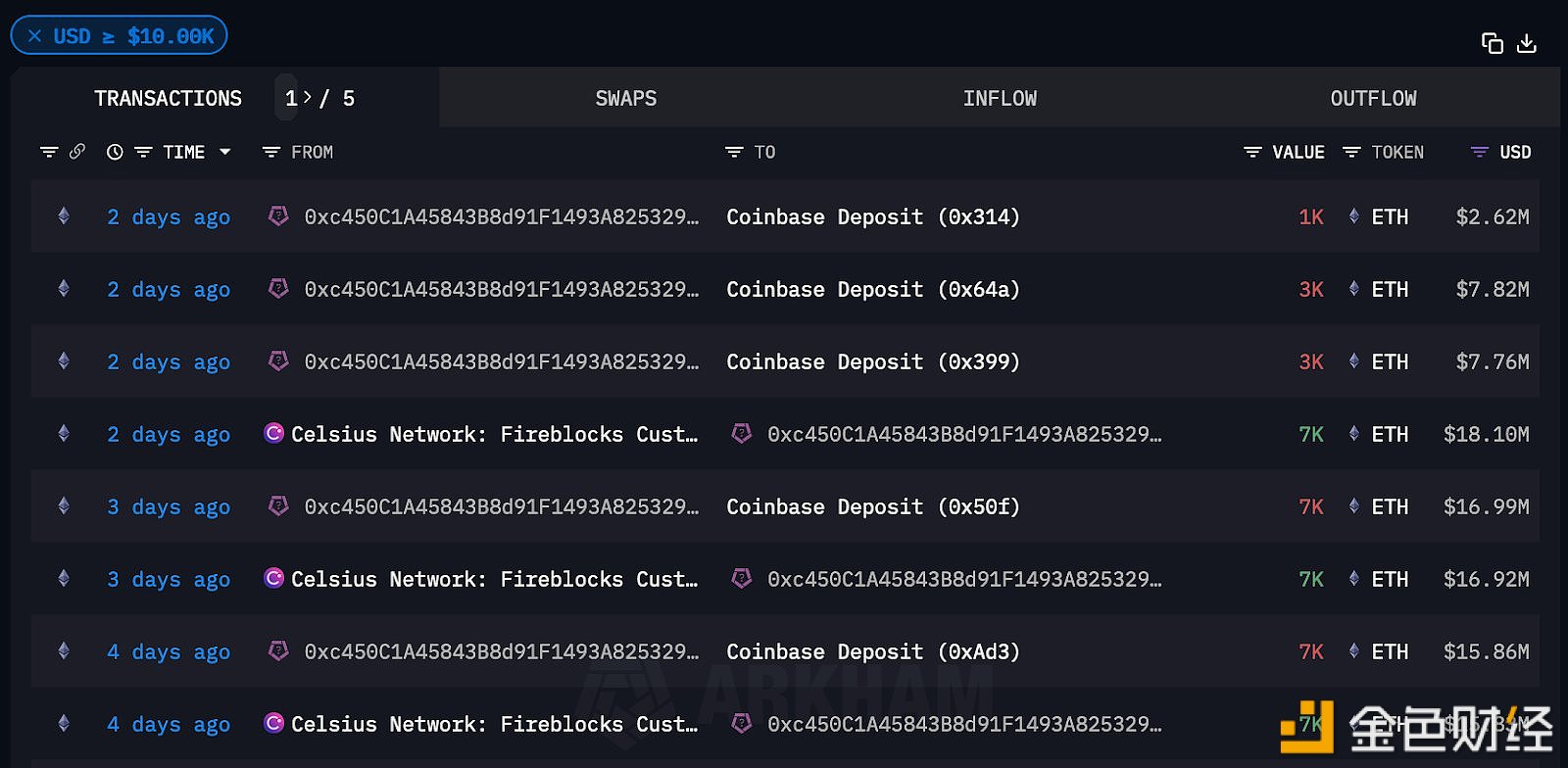Click 3 days ago in $16.99M row
Viewport: 1568px width, 768px height.
169,506
